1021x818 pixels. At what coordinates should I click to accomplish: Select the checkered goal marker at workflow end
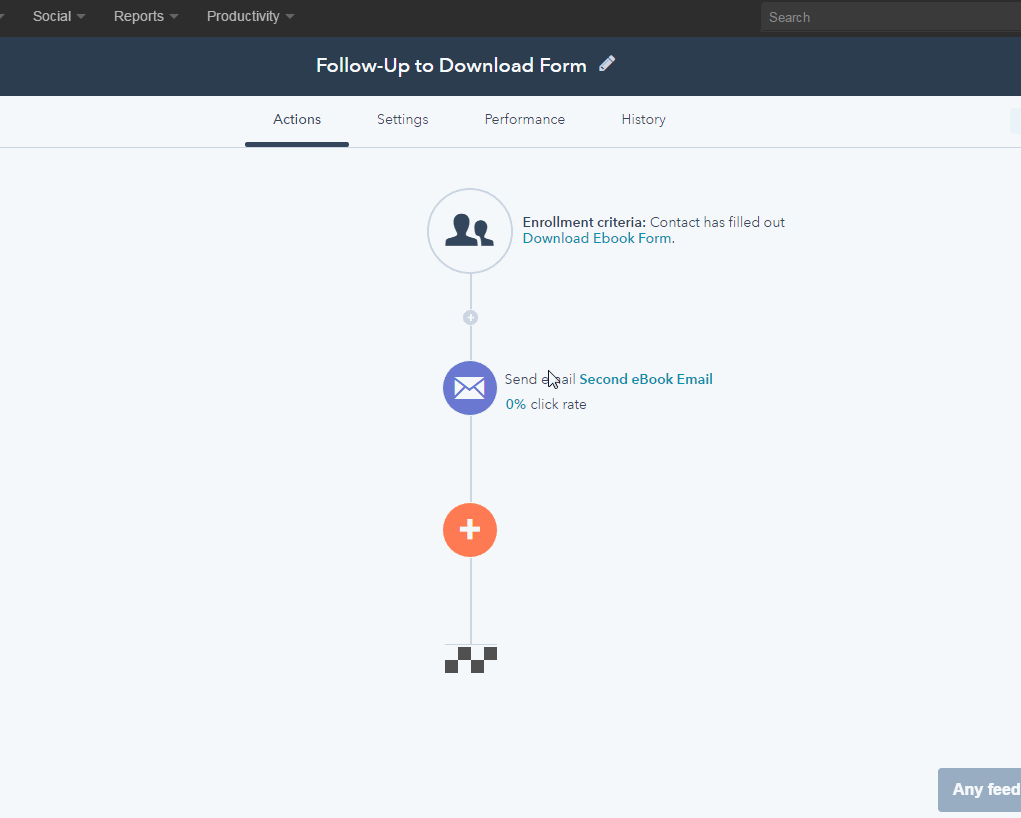(470, 659)
